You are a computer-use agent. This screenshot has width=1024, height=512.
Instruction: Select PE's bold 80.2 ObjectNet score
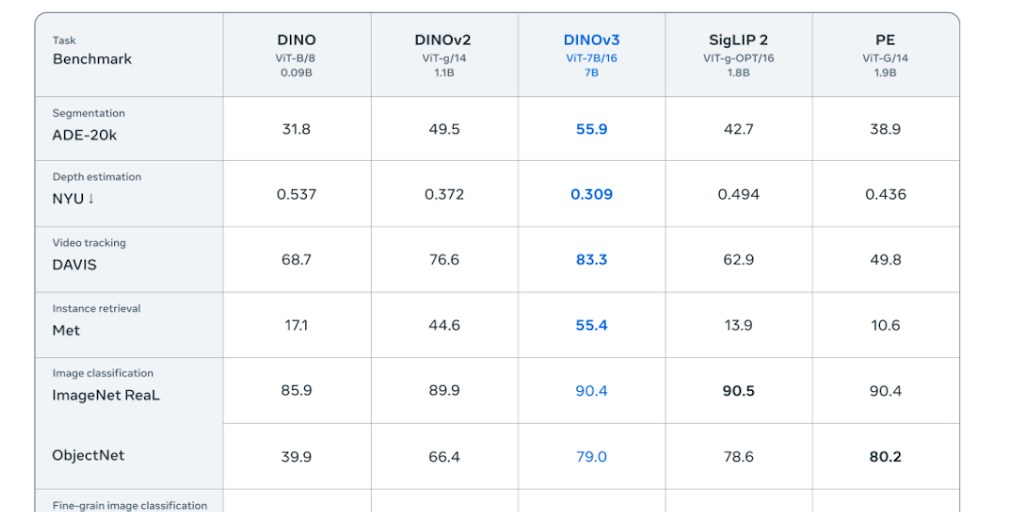pos(885,457)
